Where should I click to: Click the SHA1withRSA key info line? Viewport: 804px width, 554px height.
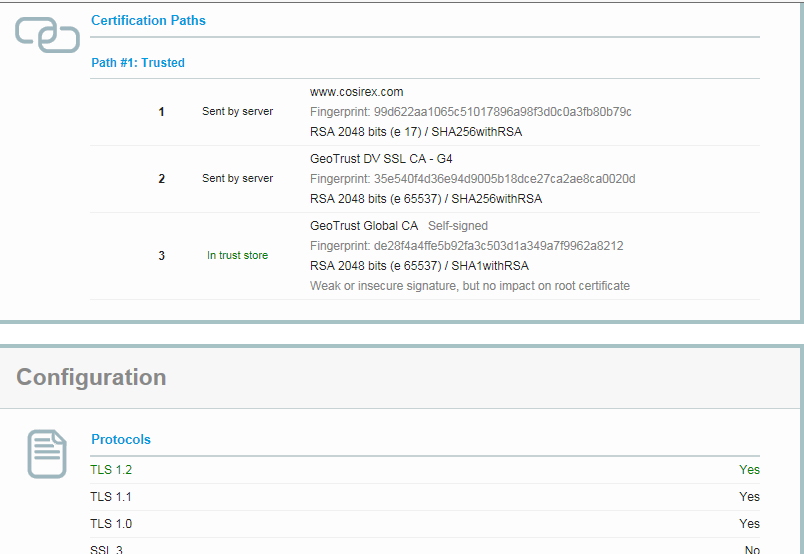coord(419,266)
